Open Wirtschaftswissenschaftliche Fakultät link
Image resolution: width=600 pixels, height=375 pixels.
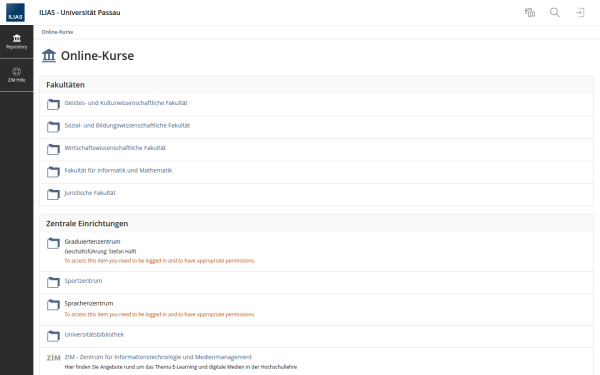click(115, 148)
